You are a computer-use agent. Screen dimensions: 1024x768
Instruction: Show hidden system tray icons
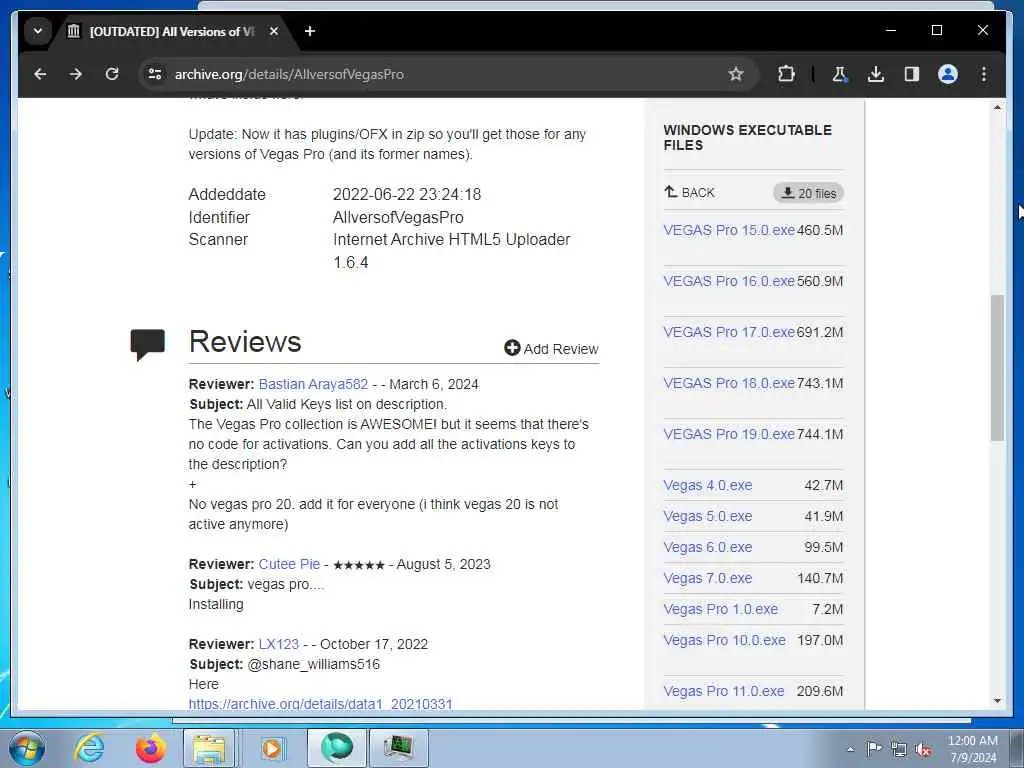[850, 750]
